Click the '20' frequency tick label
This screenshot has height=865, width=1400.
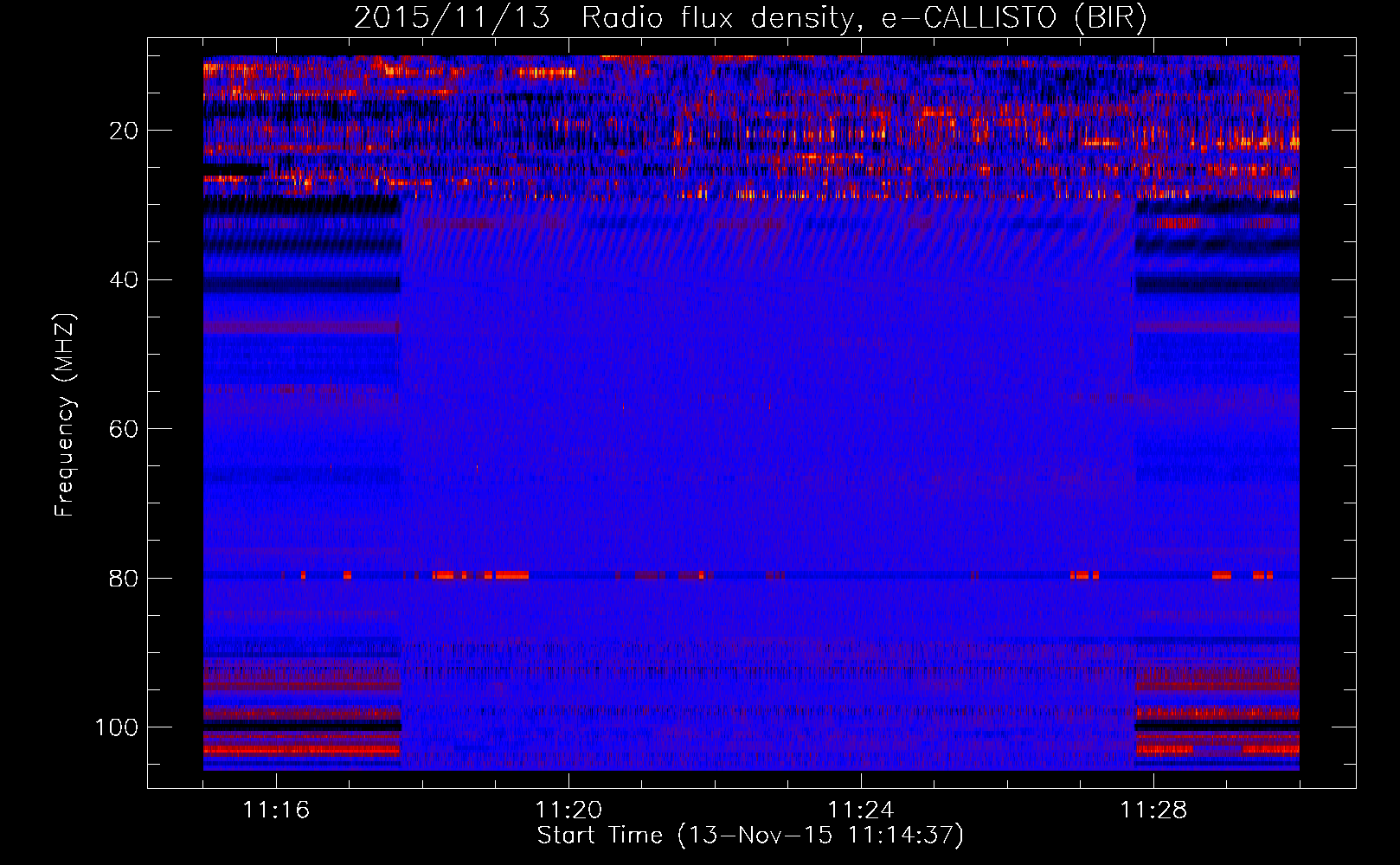tap(124, 131)
